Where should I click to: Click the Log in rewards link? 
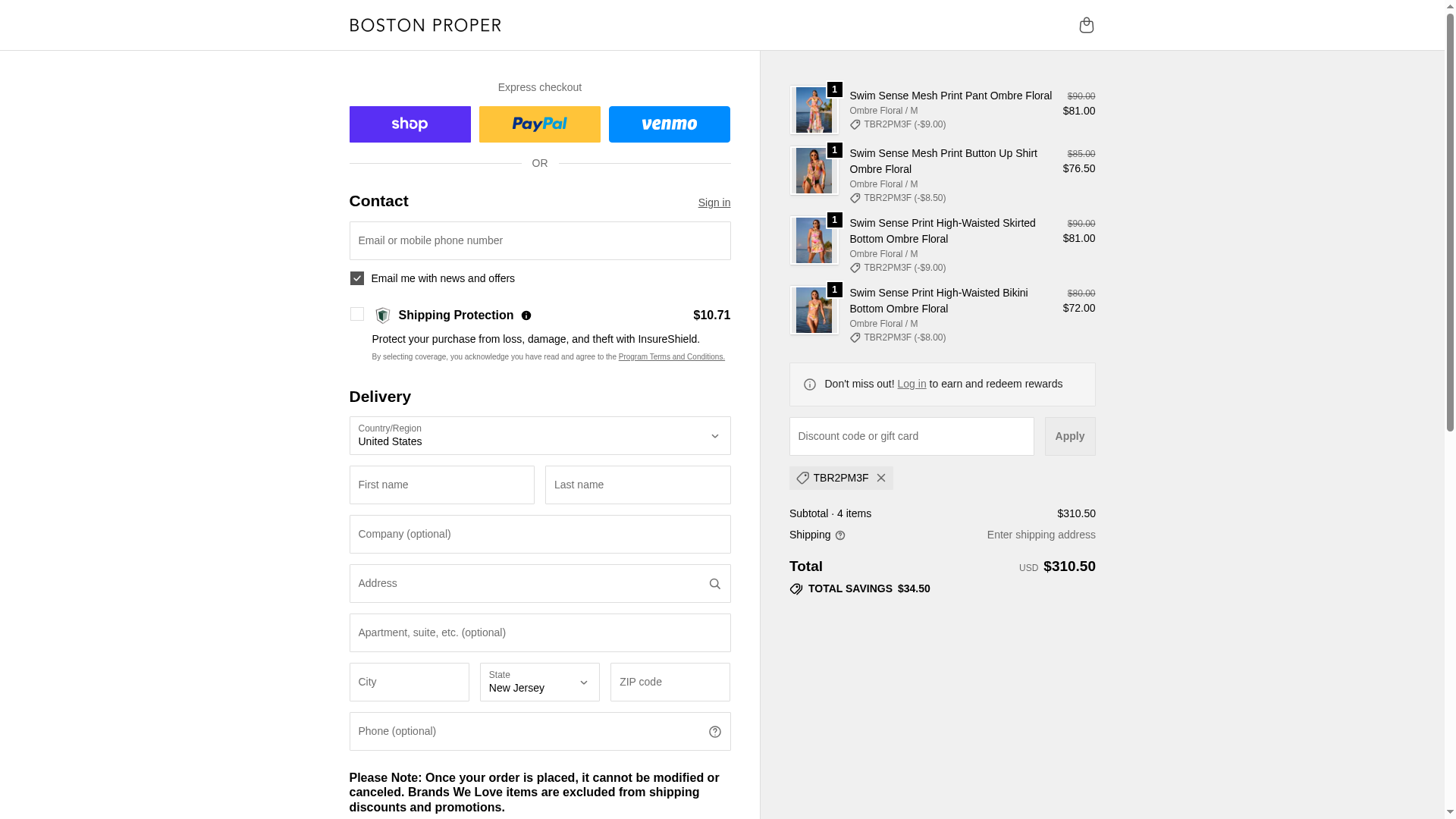912,384
